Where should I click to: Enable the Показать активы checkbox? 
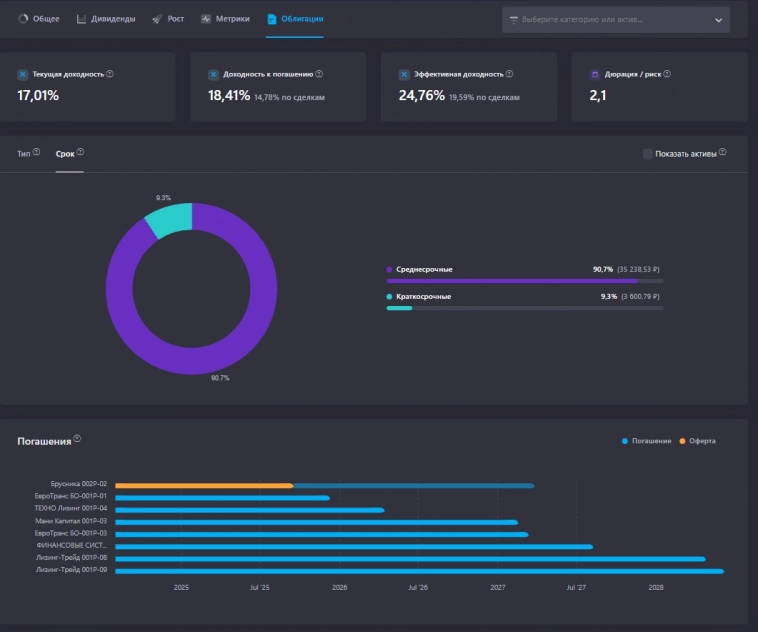click(x=647, y=153)
